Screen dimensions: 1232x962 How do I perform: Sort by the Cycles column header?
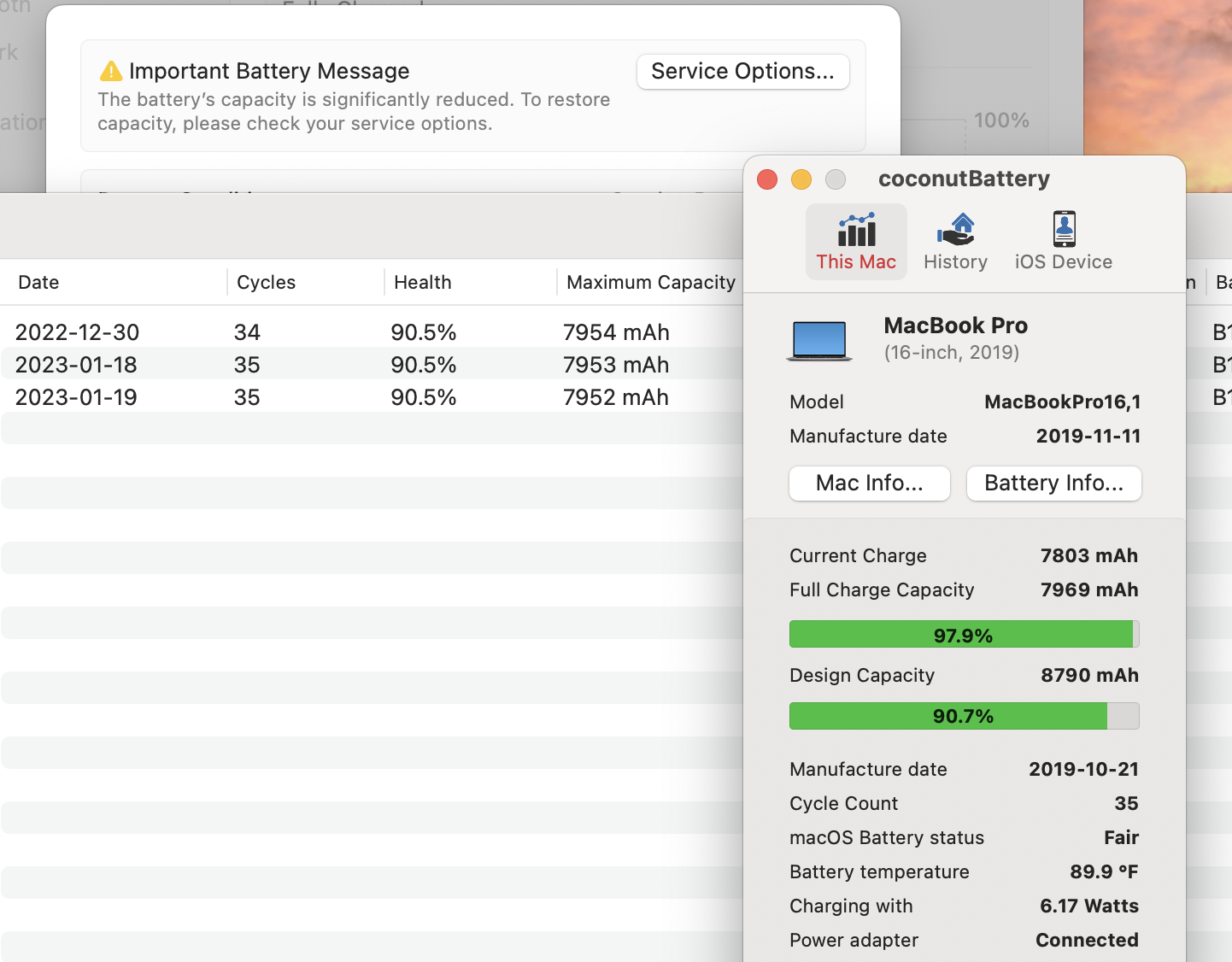click(266, 283)
